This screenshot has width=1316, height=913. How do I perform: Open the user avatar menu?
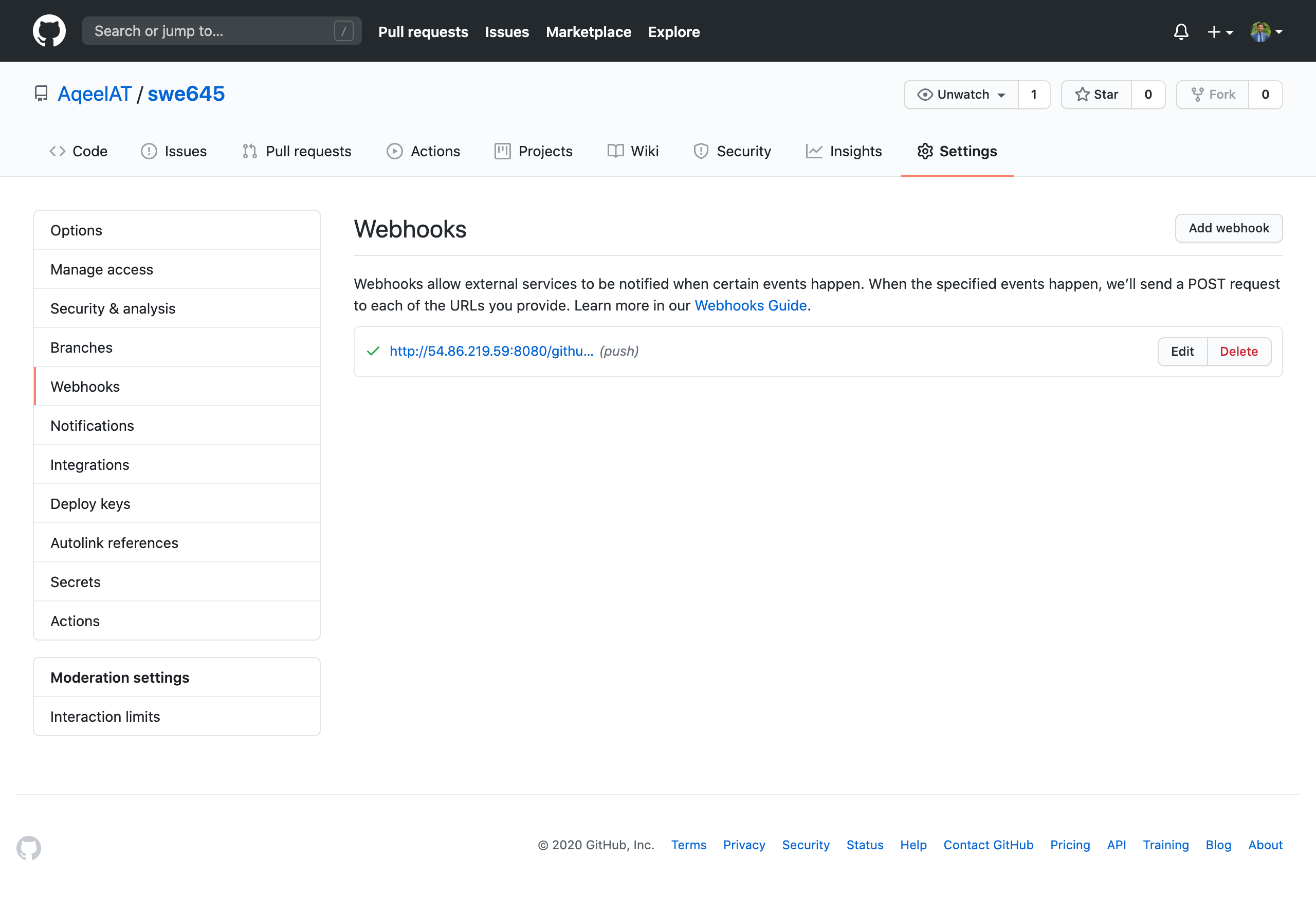[1266, 32]
